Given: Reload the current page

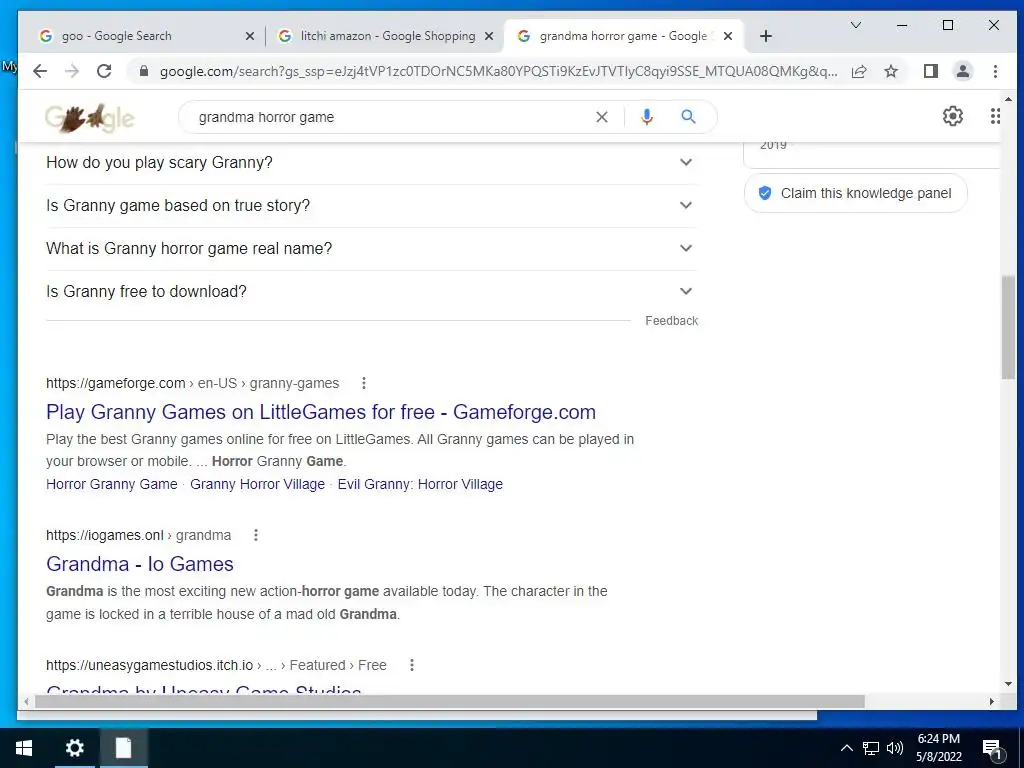Looking at the screenshot, I should pos(104,71).
